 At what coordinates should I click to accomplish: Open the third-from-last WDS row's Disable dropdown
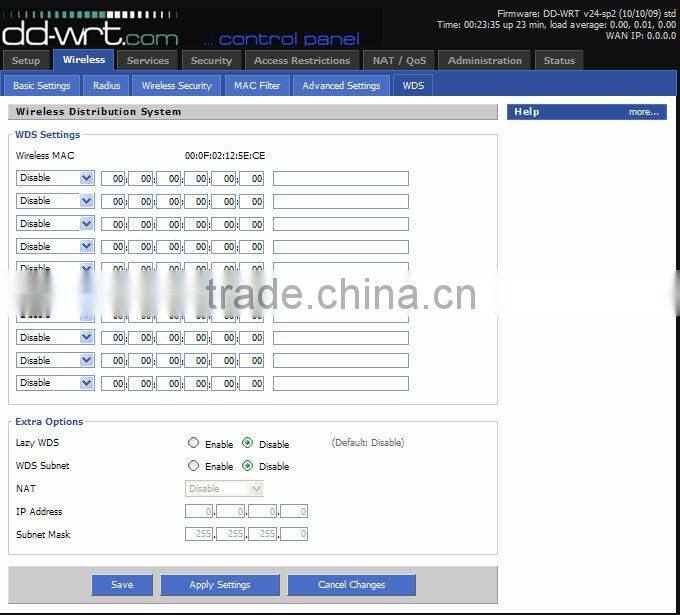point(55,337)
